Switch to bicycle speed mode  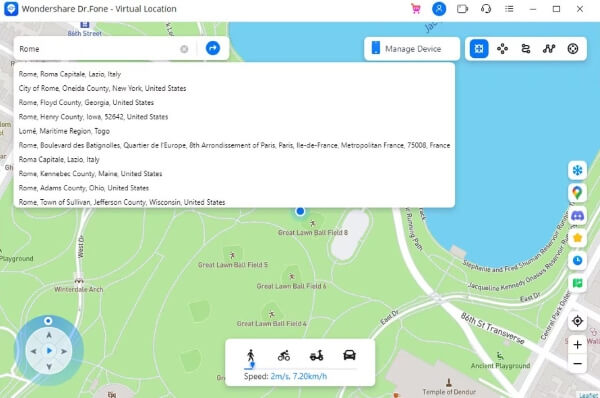point(284,356)
